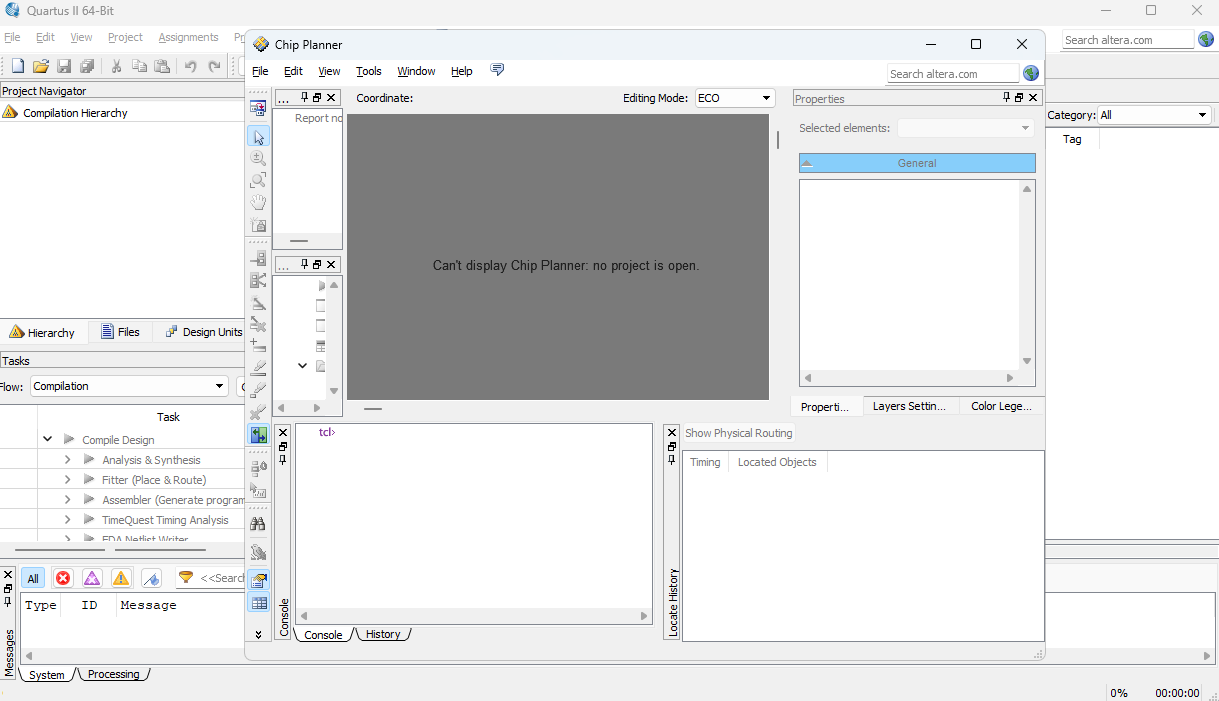
Task: Click the Redo arrow icon
Action: (x=214, y=66)
